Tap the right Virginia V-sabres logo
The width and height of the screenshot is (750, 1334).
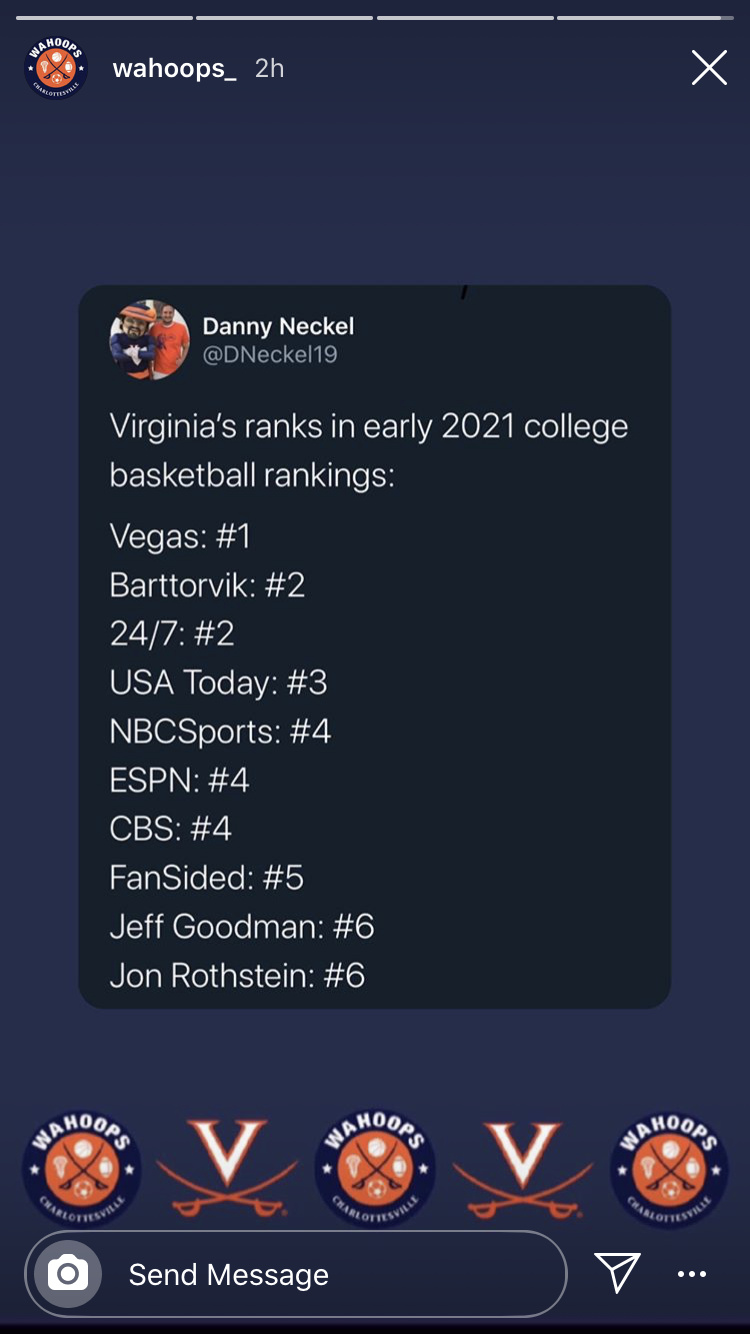(522, 1168)
